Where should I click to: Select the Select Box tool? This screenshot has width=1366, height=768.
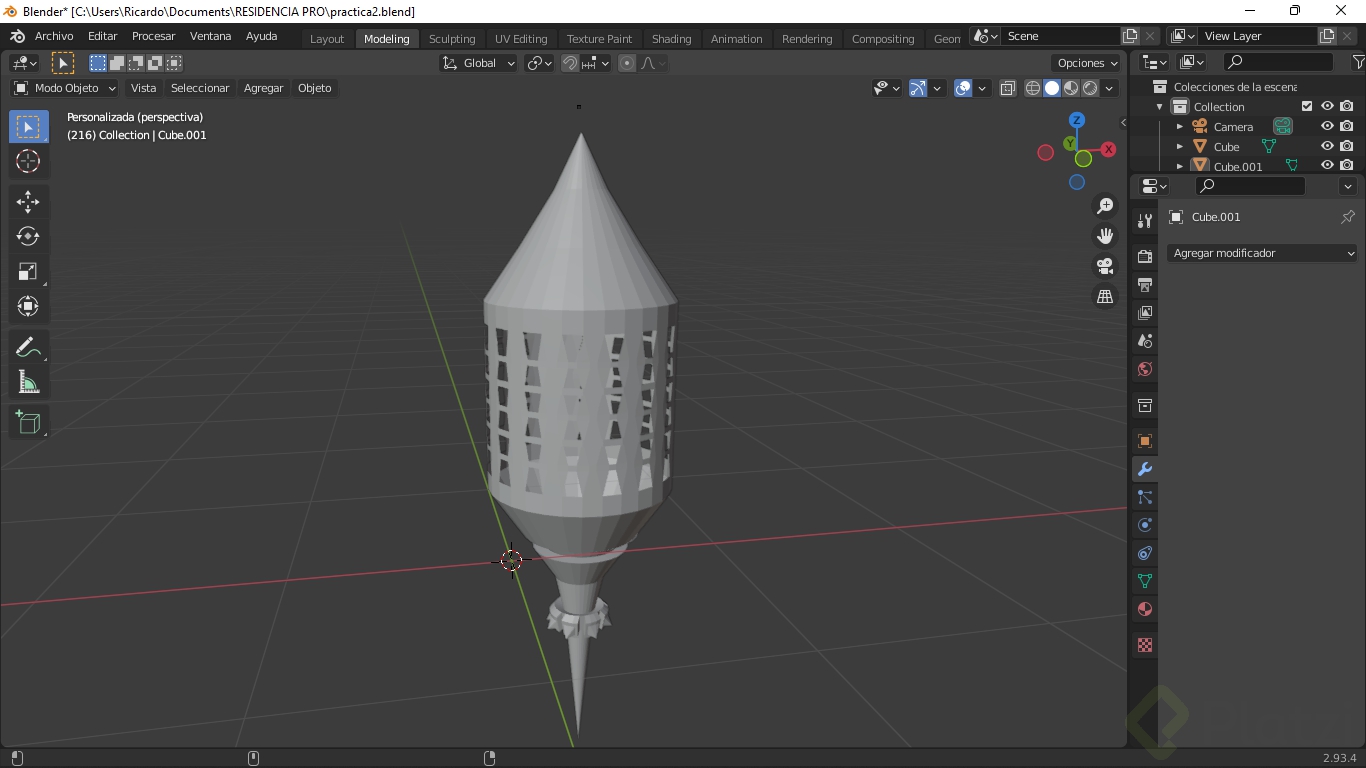(x=28, y=127)
